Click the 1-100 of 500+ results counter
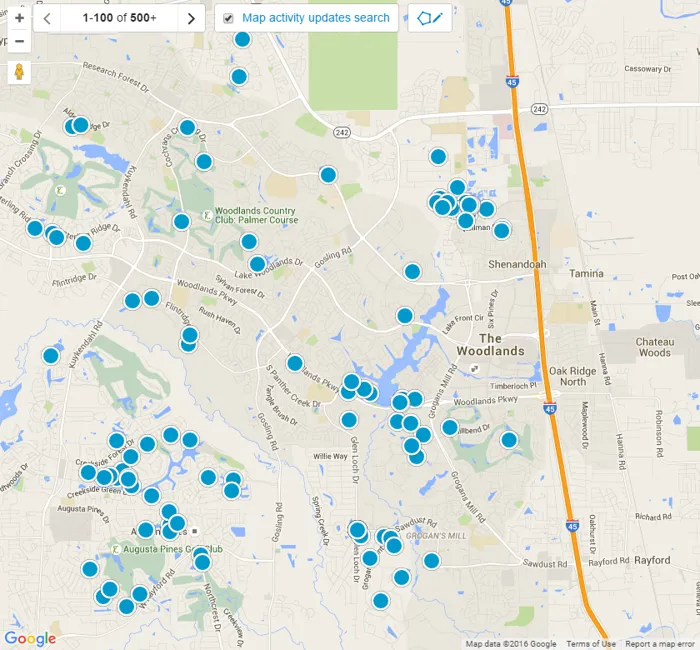Screen dimensions: 700x650 tap(119, 18)
